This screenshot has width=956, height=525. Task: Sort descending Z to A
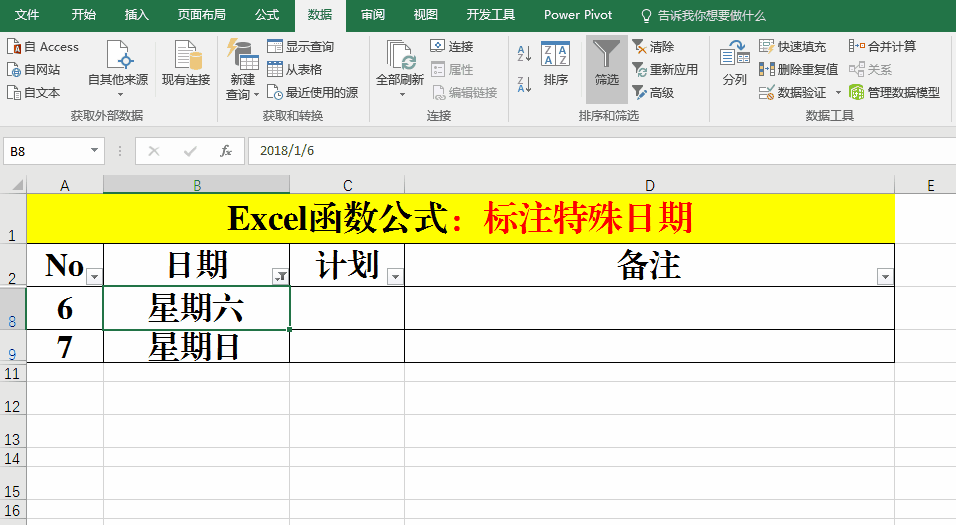click(x=524, y=84)
